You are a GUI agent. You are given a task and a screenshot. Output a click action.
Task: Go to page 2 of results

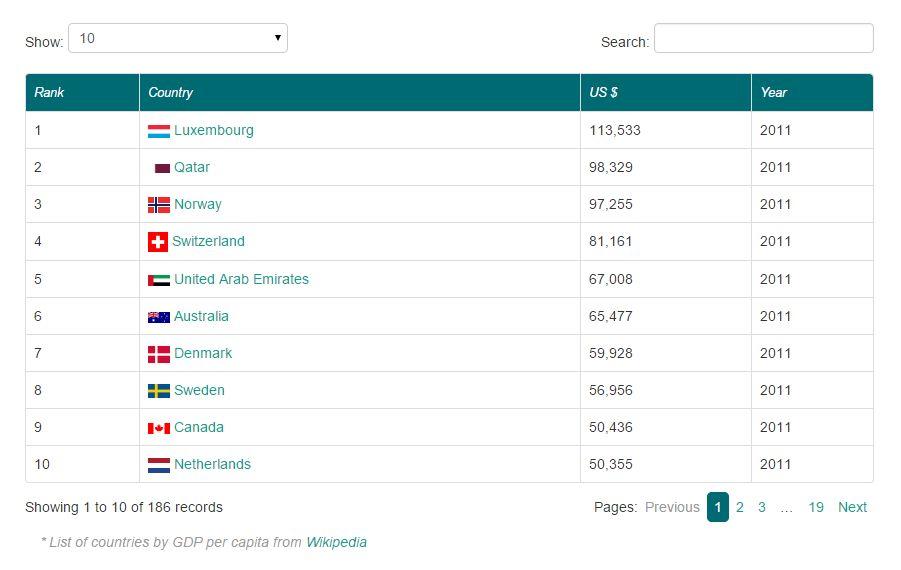[x=740, y=507]
